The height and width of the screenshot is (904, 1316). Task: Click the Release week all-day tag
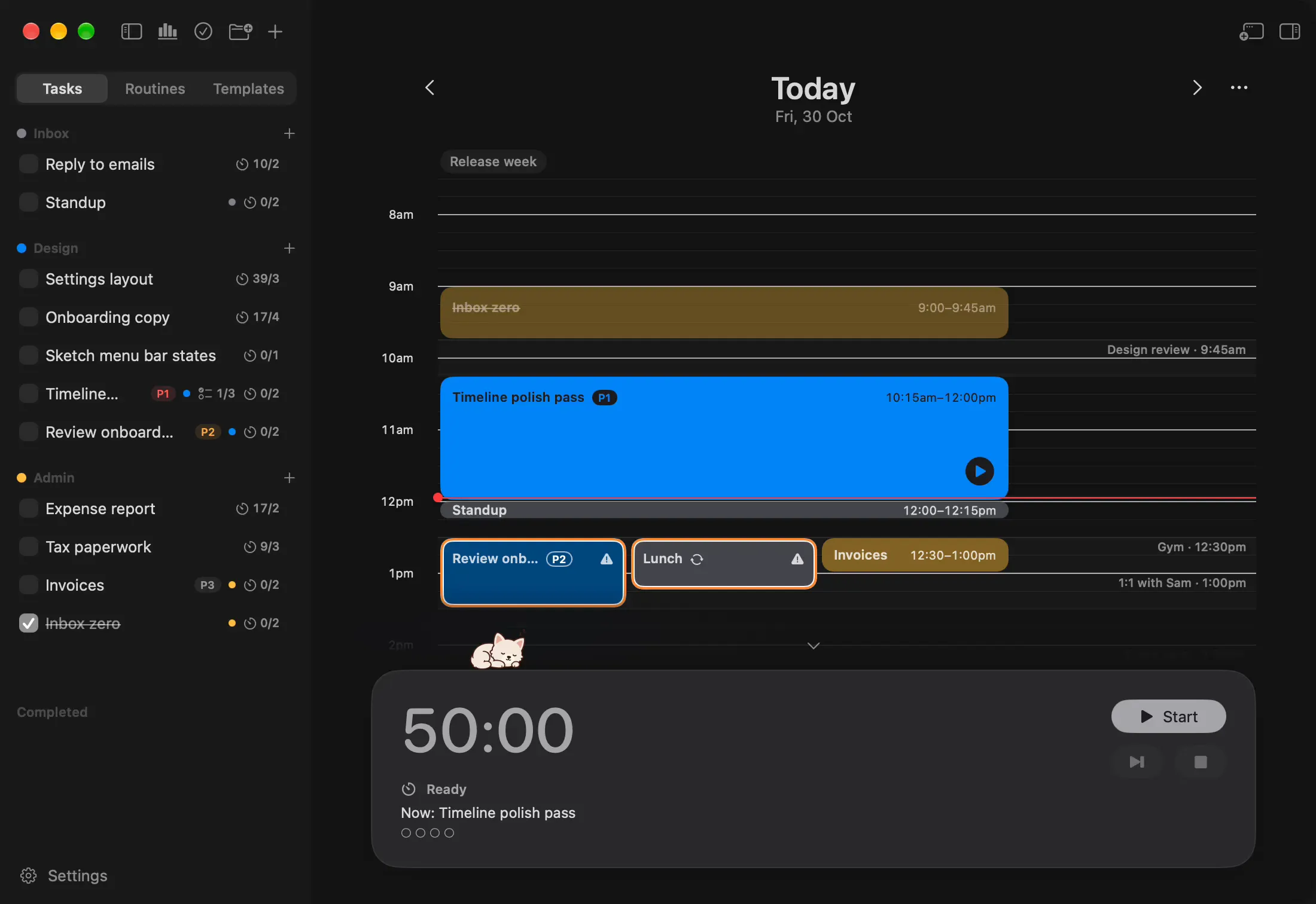pos(493,161)
